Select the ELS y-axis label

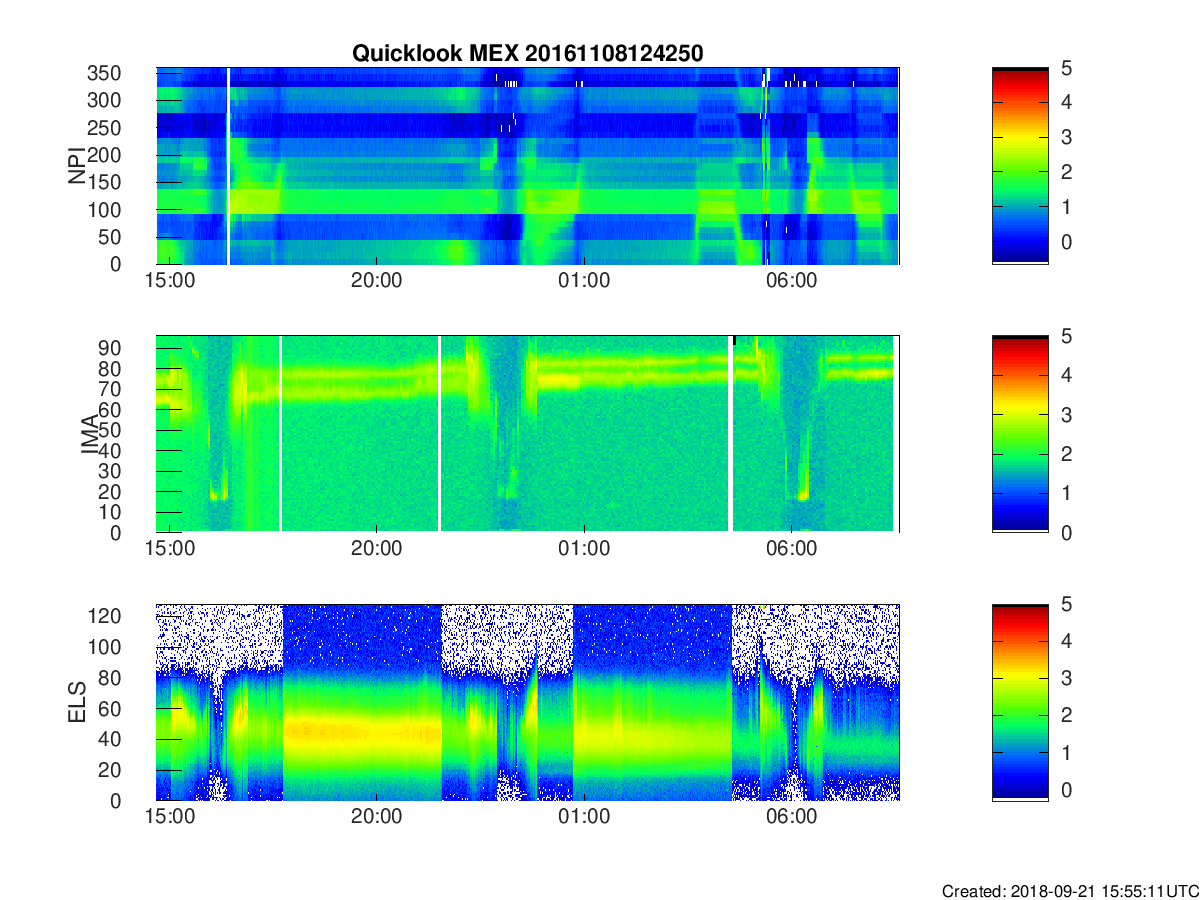76,702
